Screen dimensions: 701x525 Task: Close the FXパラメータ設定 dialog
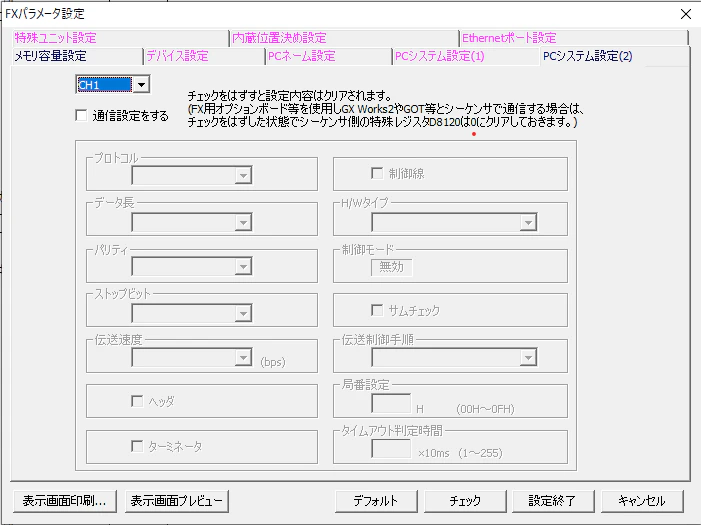[686, 14]
